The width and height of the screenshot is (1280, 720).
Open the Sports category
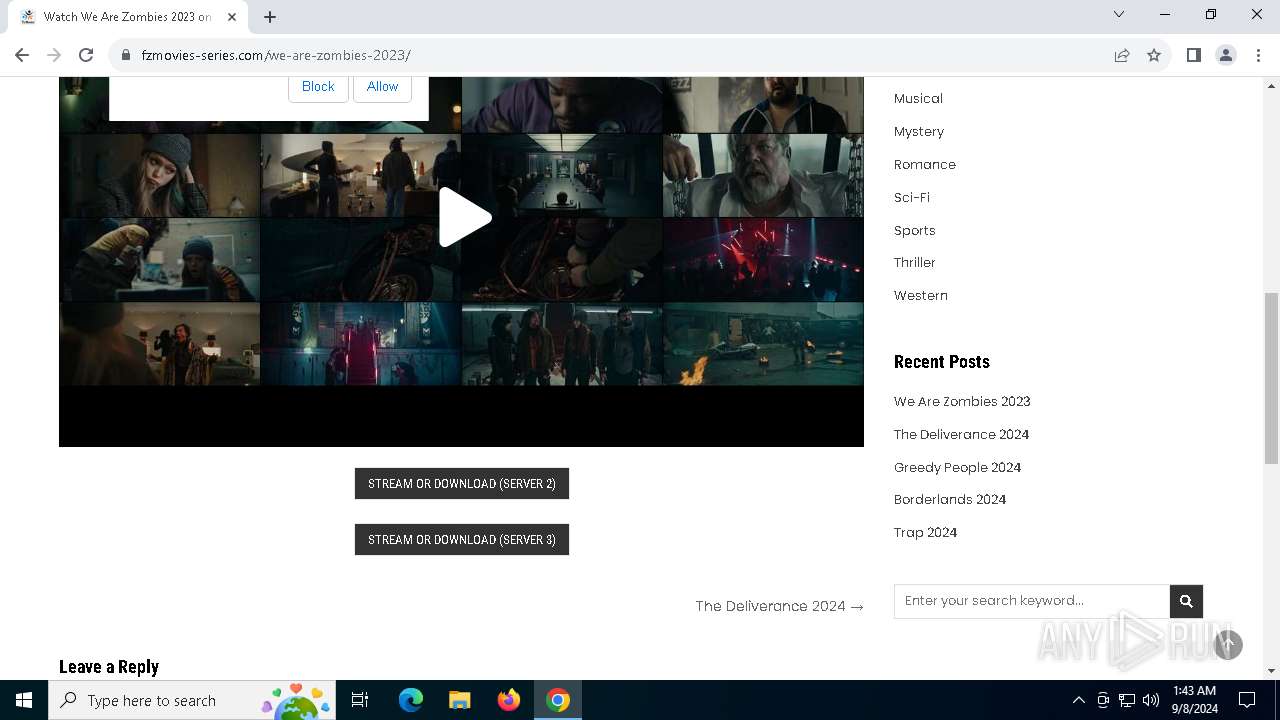tap(915, 230)
